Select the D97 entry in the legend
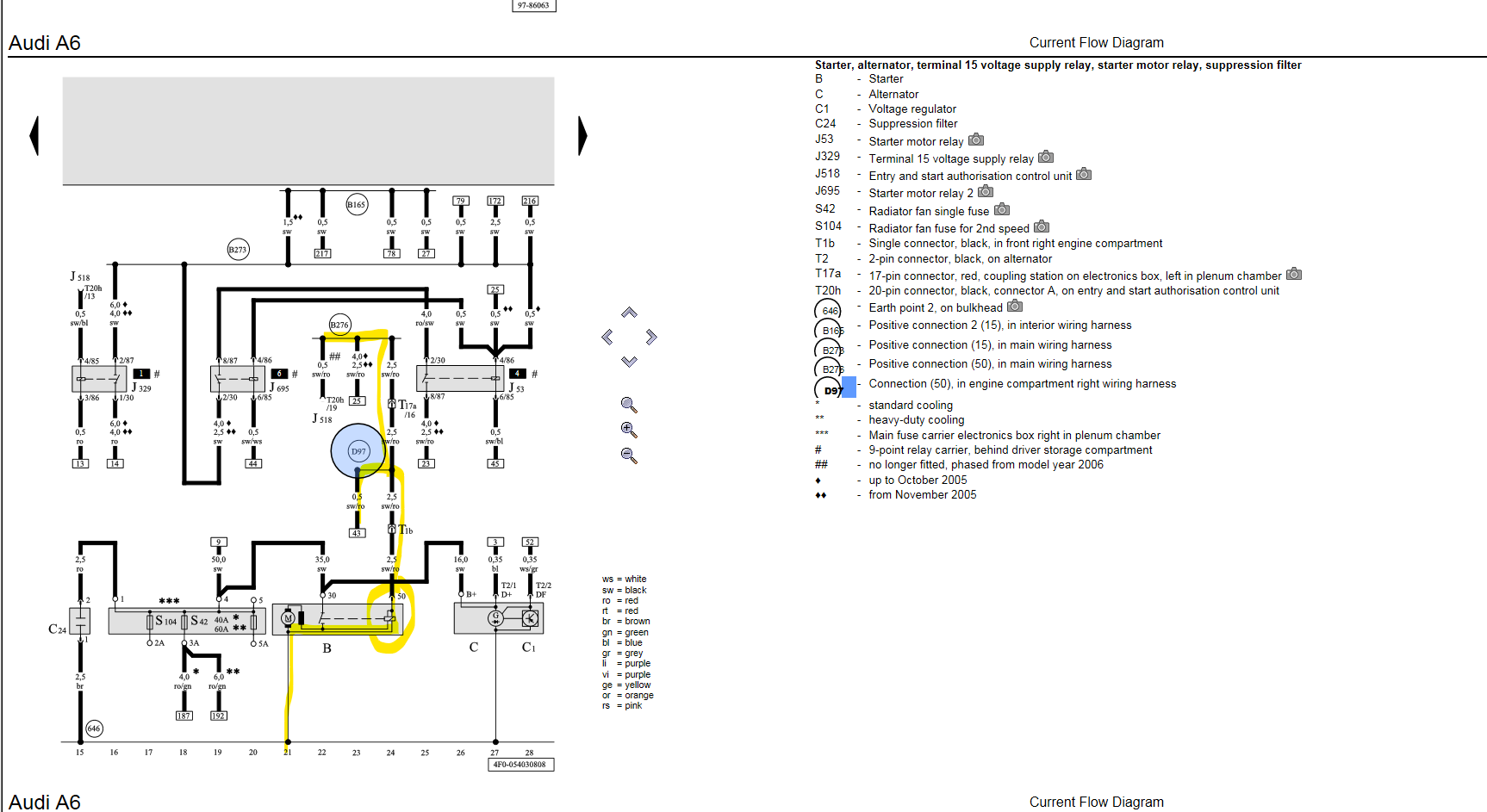The height and width of the screenshot is (812, 1487). tap(832, 390)
